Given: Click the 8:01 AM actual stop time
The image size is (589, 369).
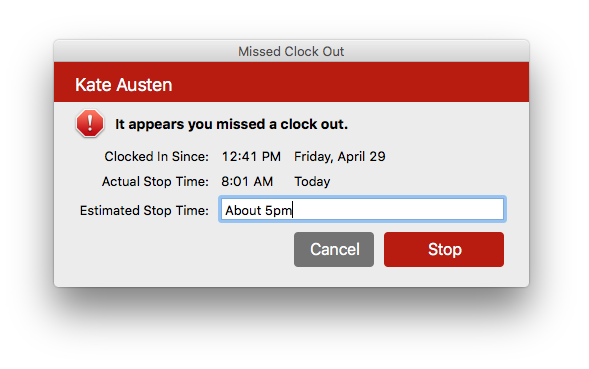Looking at the screenshot, I should 247,181.
